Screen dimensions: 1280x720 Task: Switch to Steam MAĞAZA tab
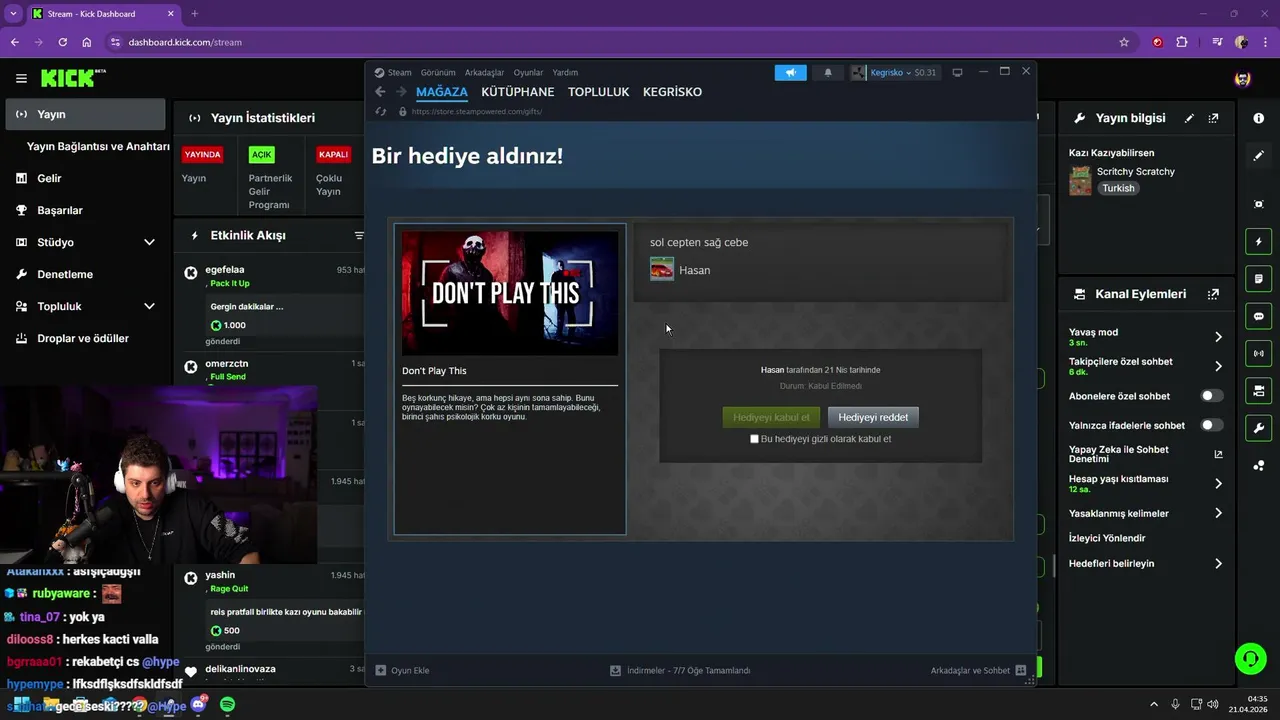point(441,91)
